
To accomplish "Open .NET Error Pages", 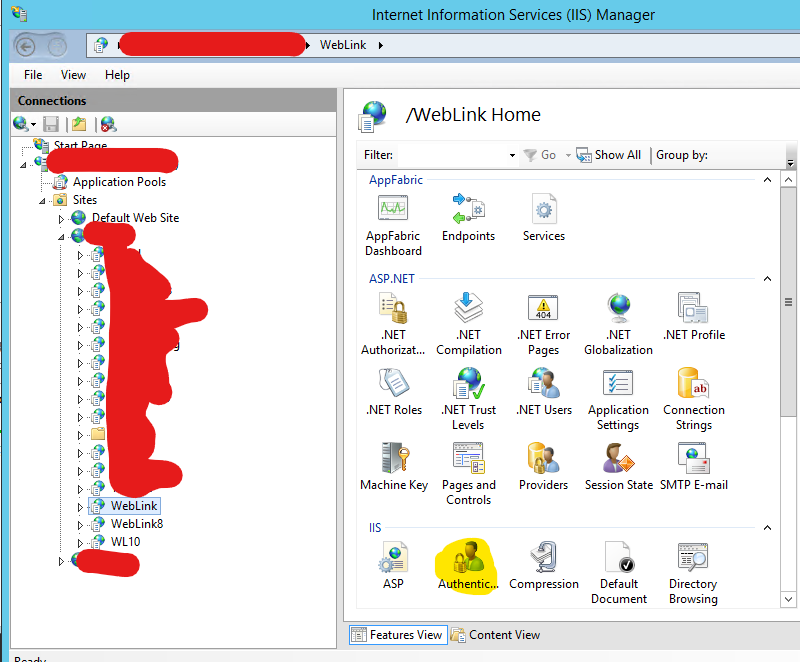I will [x=543, y=324].
